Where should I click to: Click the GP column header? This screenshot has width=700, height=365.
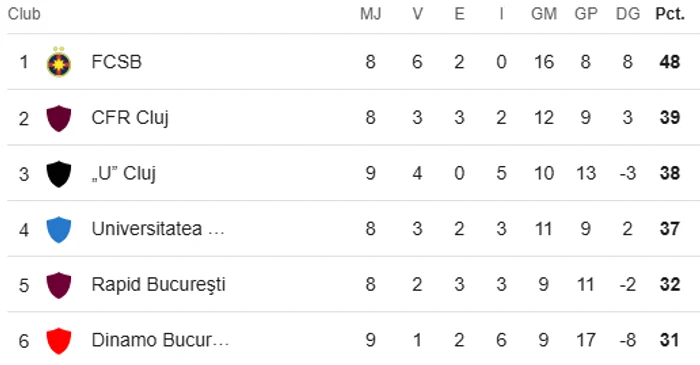(x=586, y=14)
